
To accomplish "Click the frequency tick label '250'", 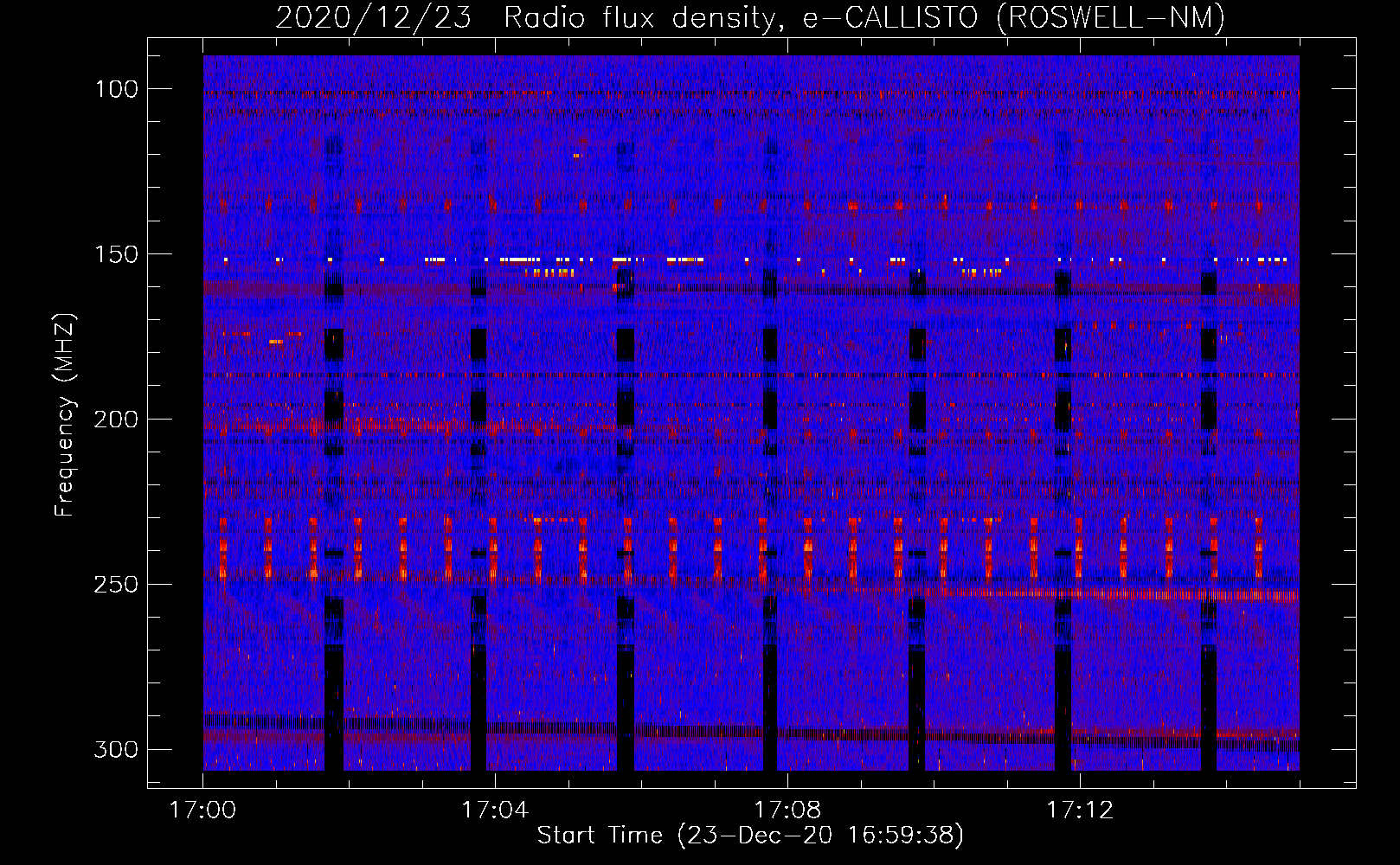I will 116,585.
